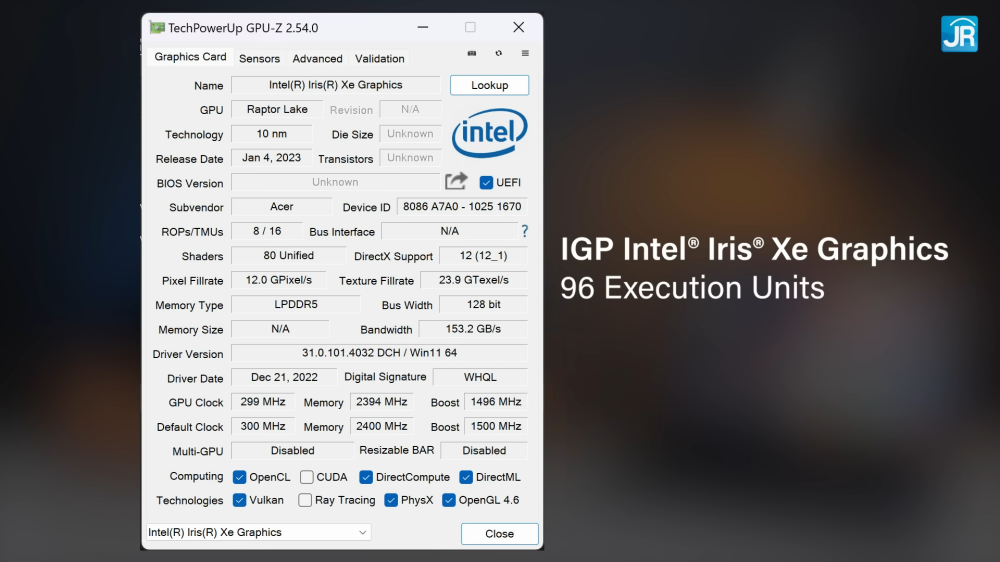
Task: Click the Pixel Fillrate 12.0 GPixel/s field
Action: (279, 280)
